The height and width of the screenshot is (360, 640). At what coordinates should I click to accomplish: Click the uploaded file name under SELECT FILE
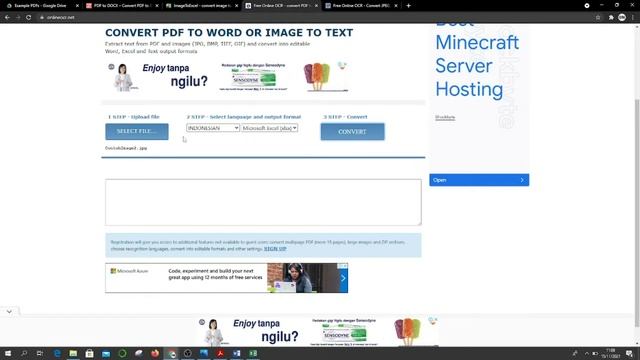126,148
